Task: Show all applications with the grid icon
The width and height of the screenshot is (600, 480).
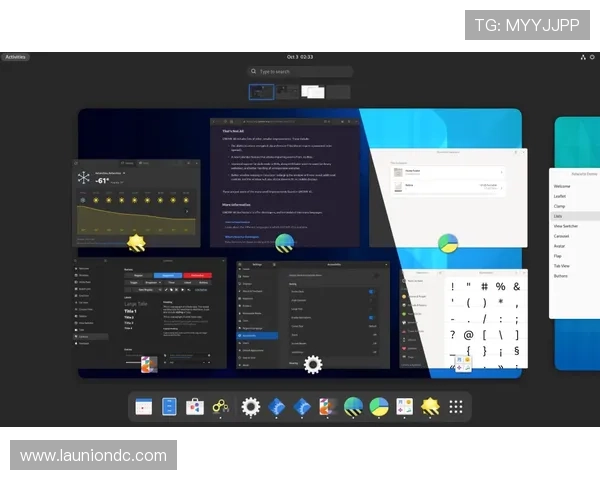Action: coord(456,407)
